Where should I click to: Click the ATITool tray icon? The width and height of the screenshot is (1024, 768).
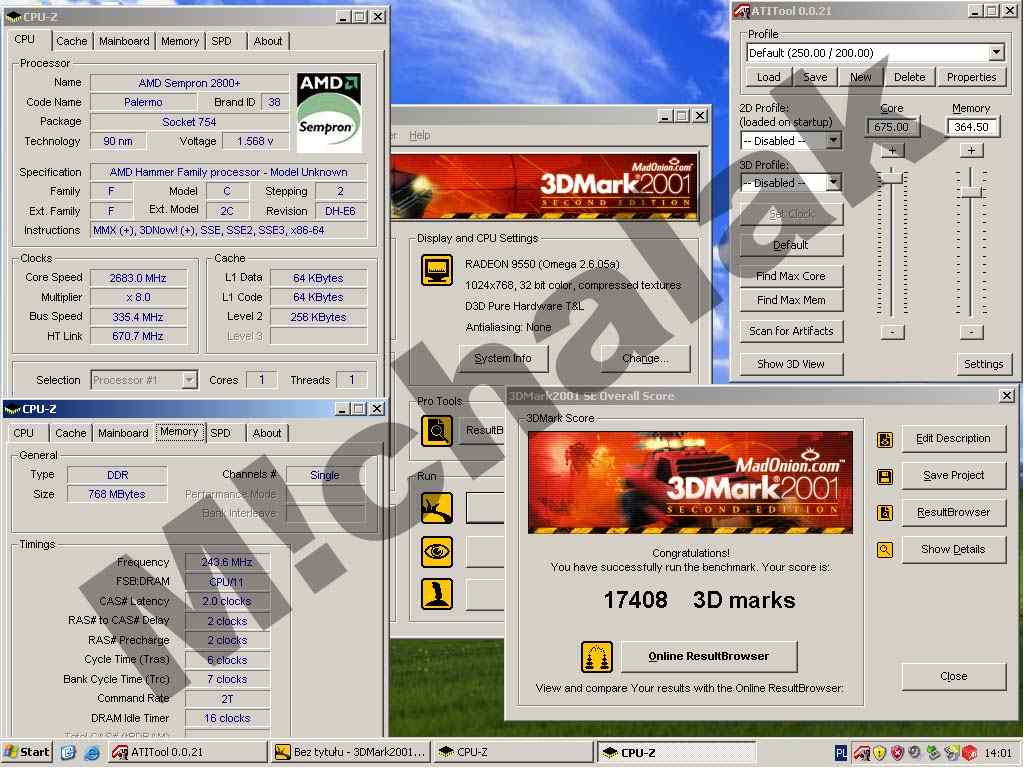pyautogui.click(x=861, y=753)
